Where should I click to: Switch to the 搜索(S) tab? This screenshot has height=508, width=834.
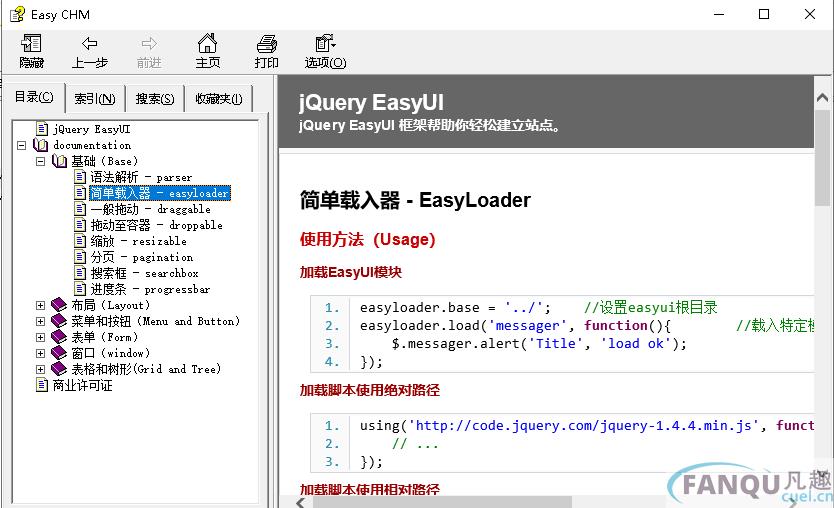tap(155, 99)
